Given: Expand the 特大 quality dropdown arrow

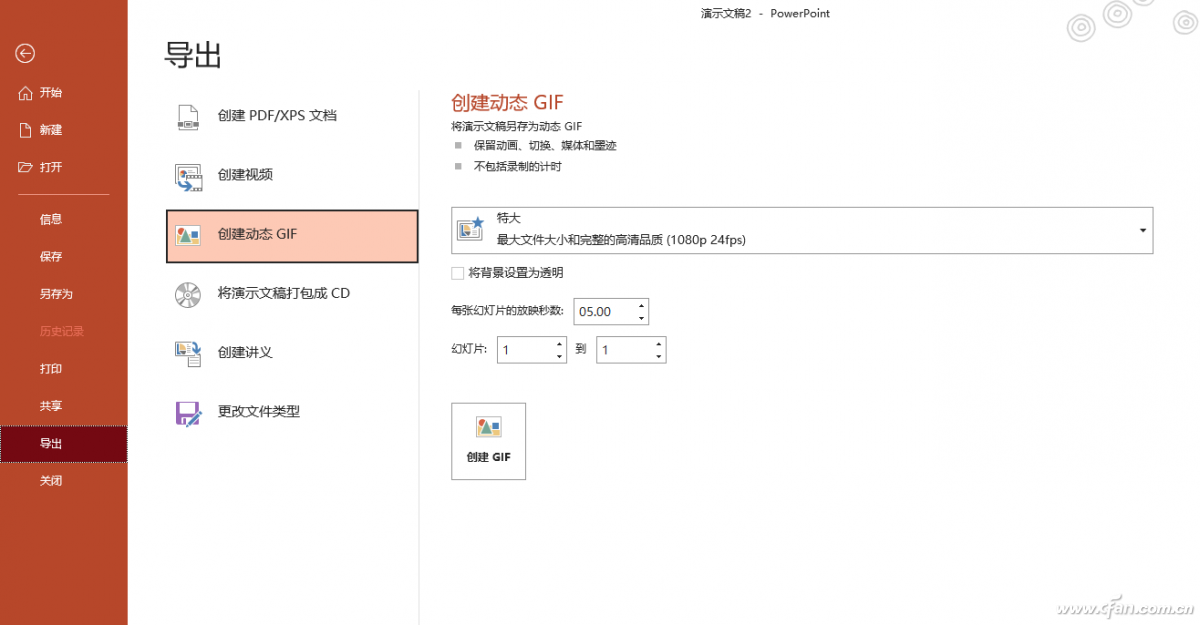Looking at the screenshot, I should pos(1142,230).
